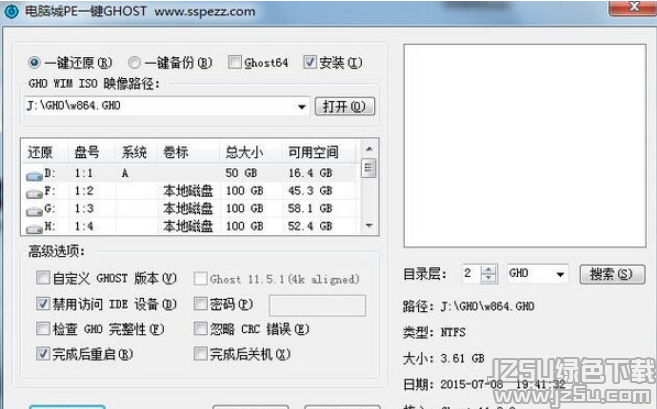The width and height of the screenshot is (657, 409).
Task: Click the 还原 column header
Action: coord(44,152)
